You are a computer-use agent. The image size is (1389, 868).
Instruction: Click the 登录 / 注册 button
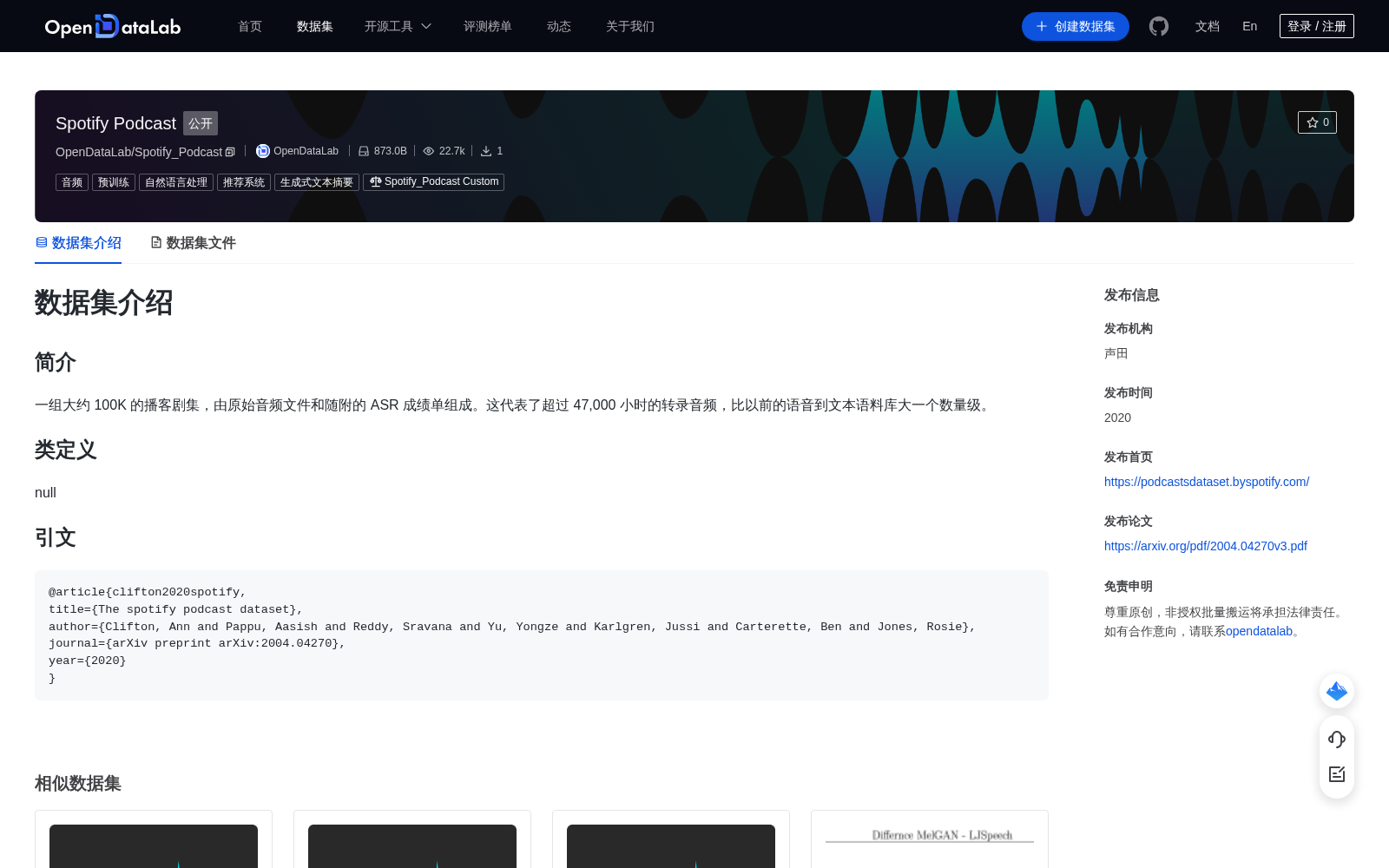(1317, 26)
